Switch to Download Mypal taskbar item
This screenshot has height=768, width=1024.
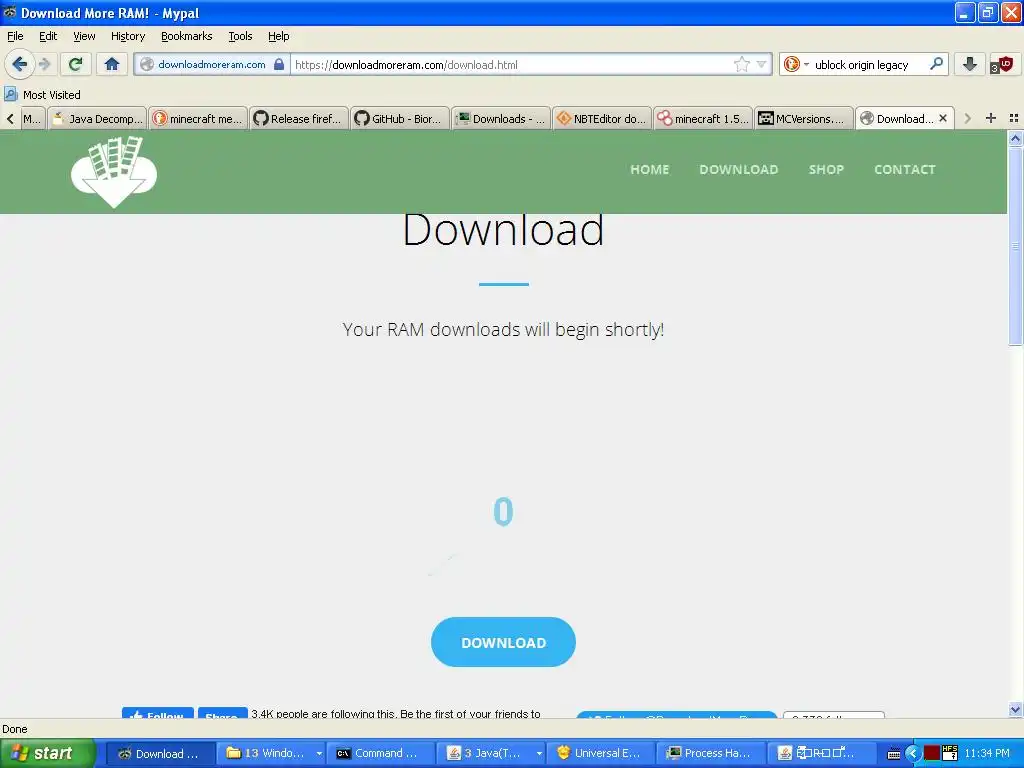161,753
